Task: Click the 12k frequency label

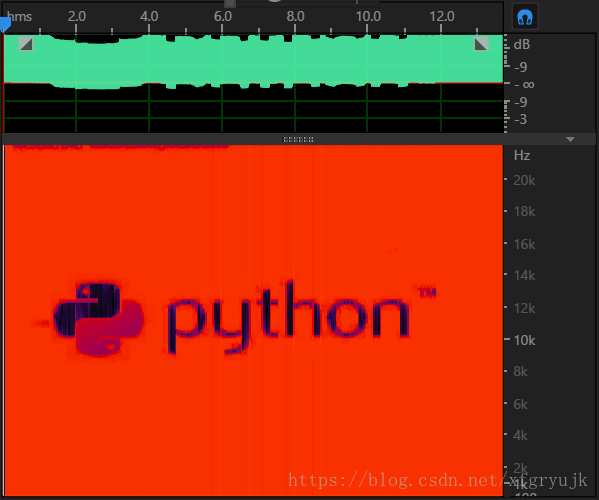Action: [x=525, y=308]
